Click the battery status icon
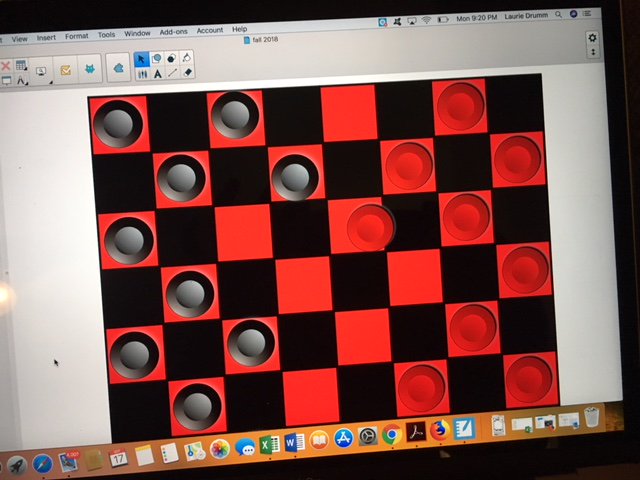Viewport: 640px width, 480px height. tap(443, 19)
